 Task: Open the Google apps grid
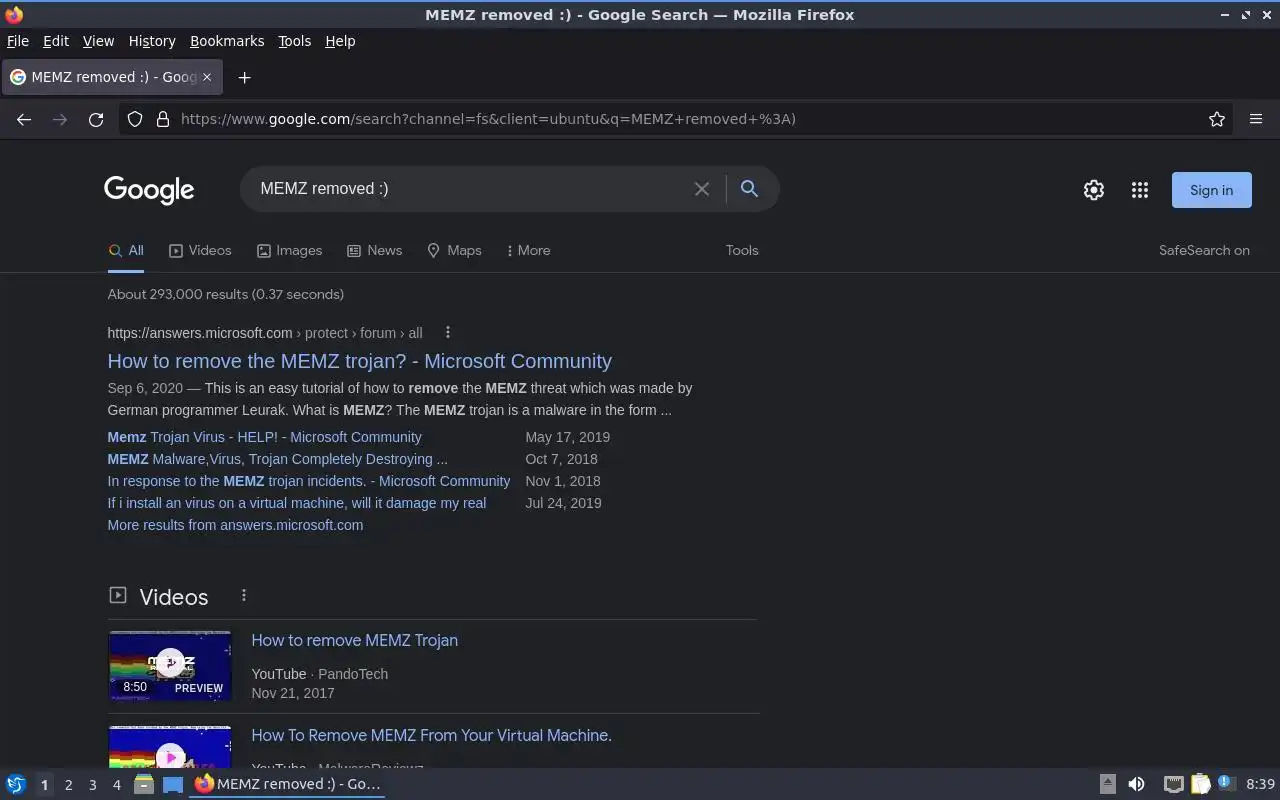(x=1140, y=190)
